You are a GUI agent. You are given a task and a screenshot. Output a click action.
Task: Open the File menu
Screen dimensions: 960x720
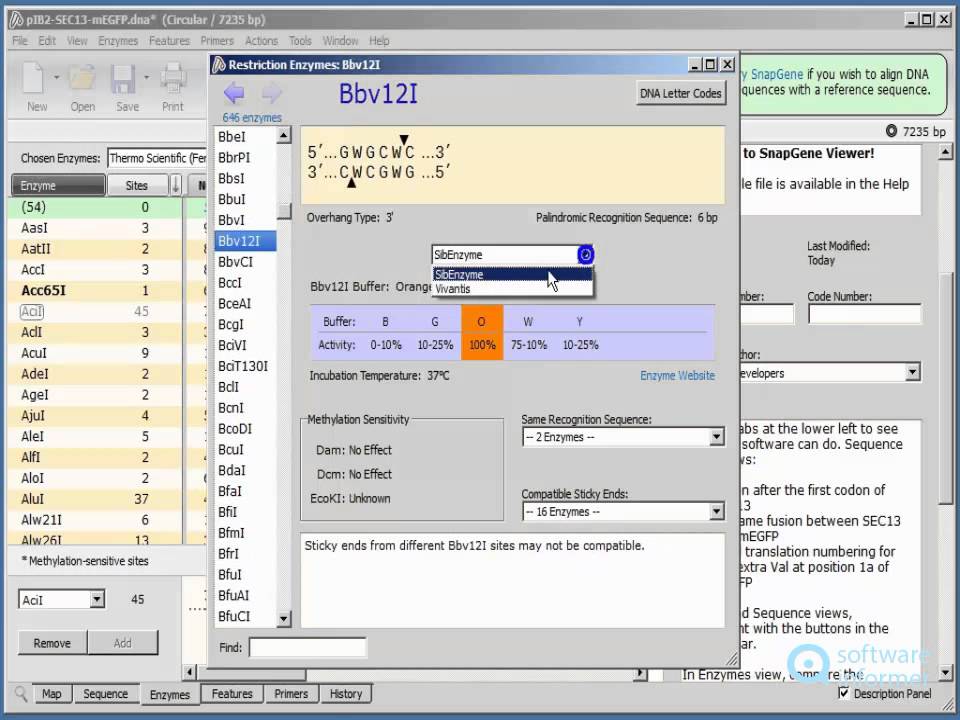tap(20, 41)
